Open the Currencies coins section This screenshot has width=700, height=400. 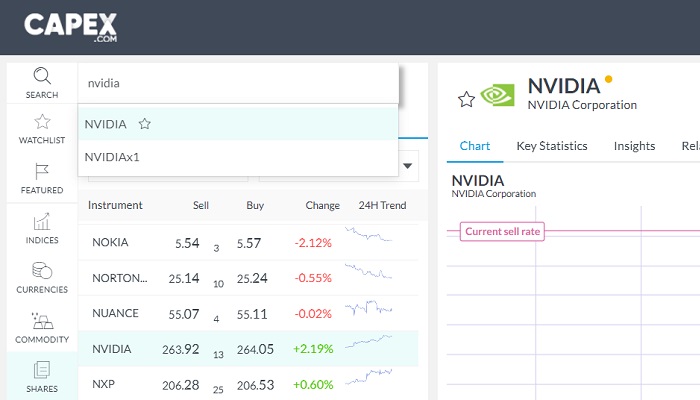click(42, 278)
